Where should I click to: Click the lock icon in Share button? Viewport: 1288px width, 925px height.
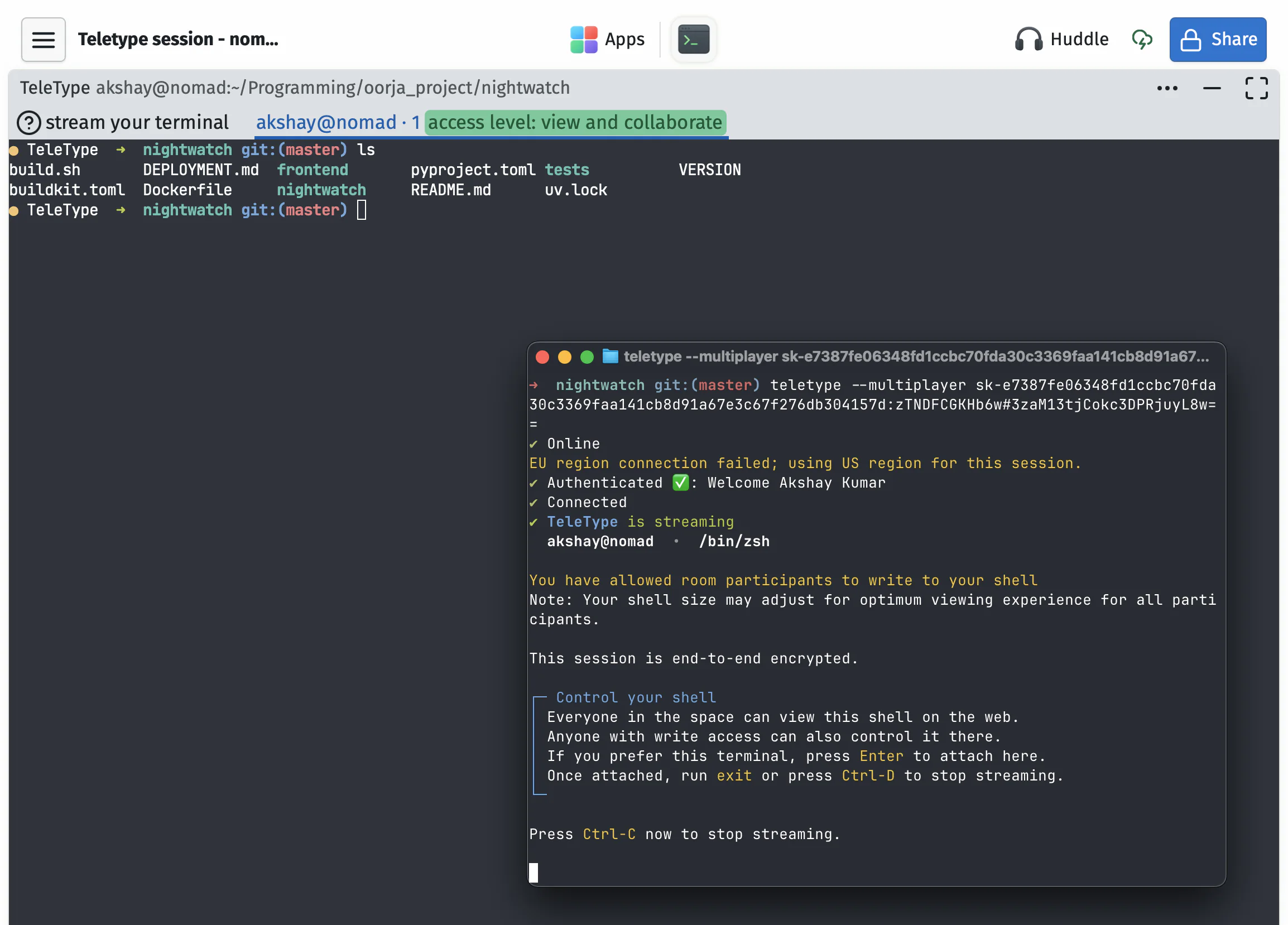tap(1190, 40)
